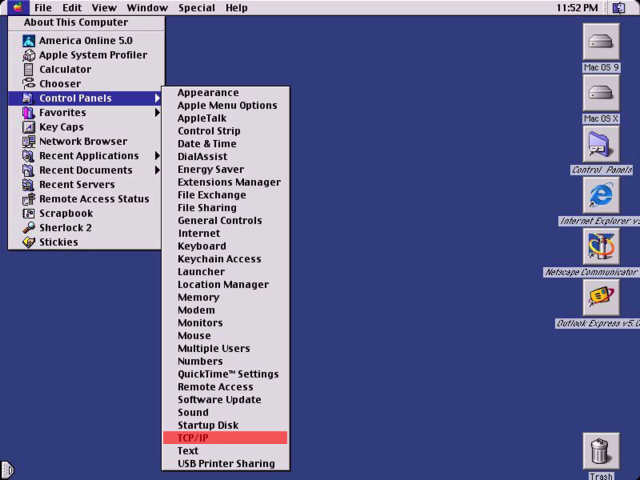Click the Network Browser icon
The height and width of the screenshot is (480, 640).
coord(29,141)
